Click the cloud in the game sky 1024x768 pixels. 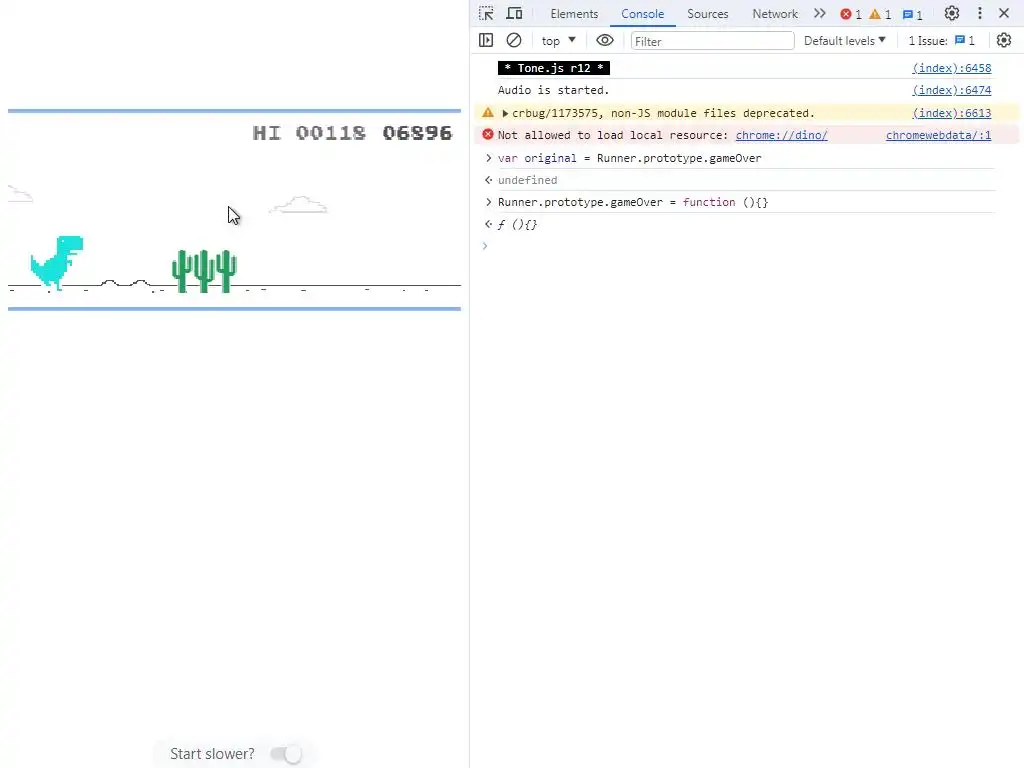(298, 205)
